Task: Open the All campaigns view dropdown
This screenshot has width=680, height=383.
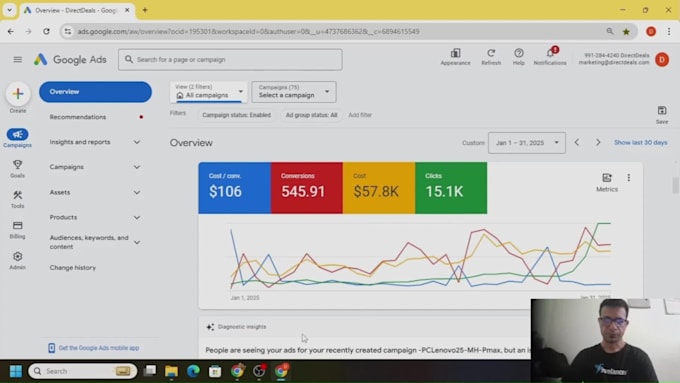Action: pos(209,92)
